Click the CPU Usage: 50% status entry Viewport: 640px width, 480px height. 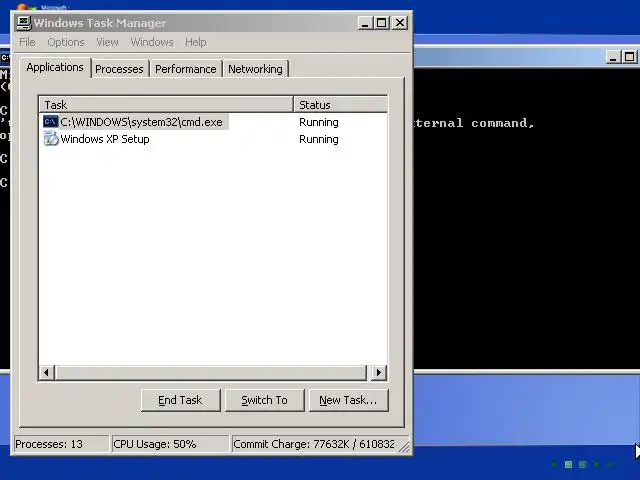[170, 444]
